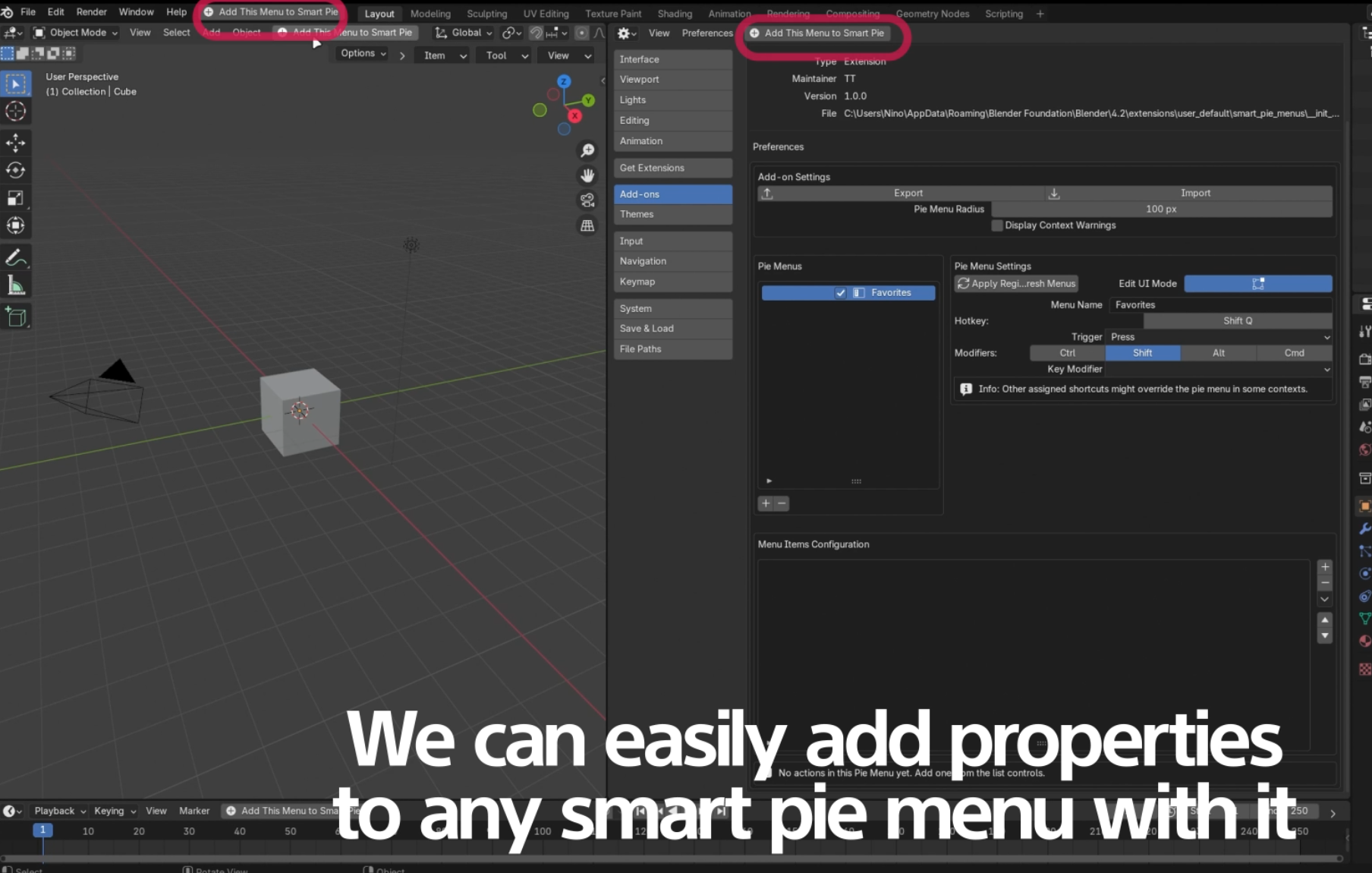
Task: Click the blue Z axis gizmo
Action: click(564, 81)
